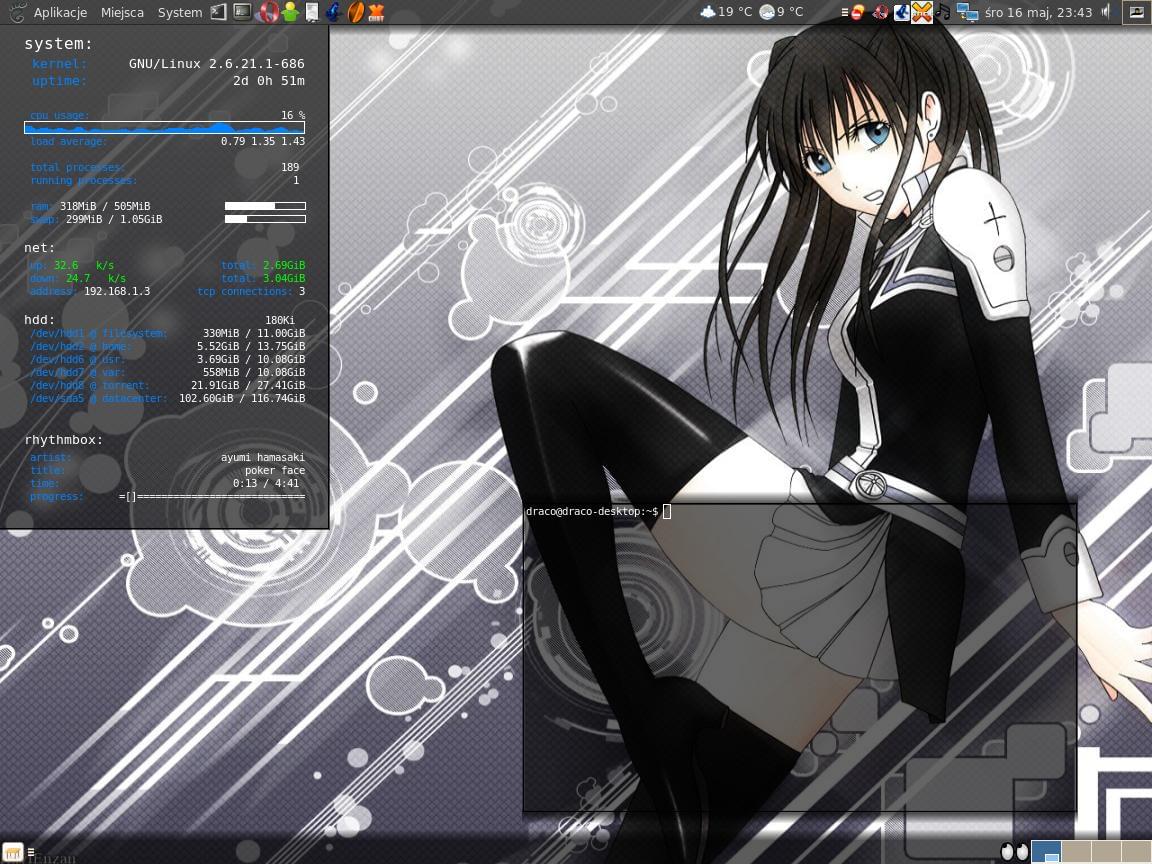Click rhythmbox time 0:13 / 4:41
1152x864 pixels.
pos(266,483)
